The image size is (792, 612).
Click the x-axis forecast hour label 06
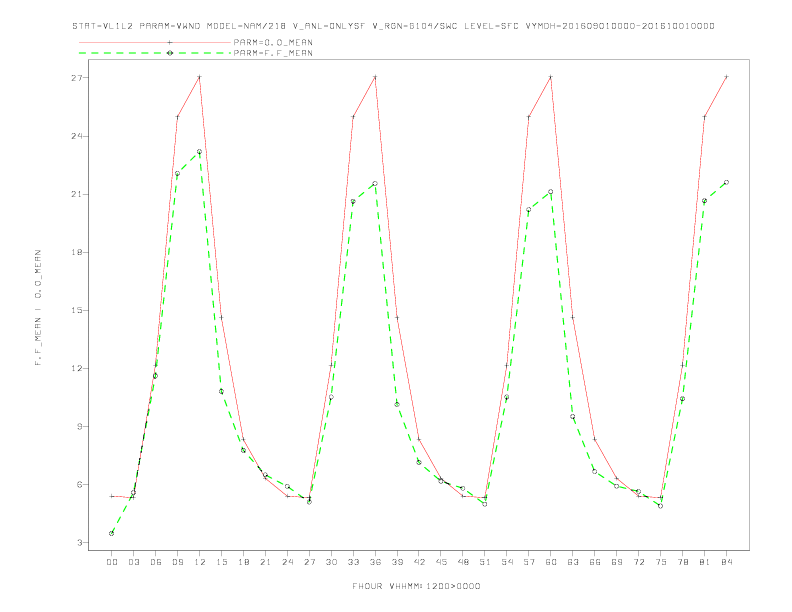pyautogui.click(x=156, y=562)
